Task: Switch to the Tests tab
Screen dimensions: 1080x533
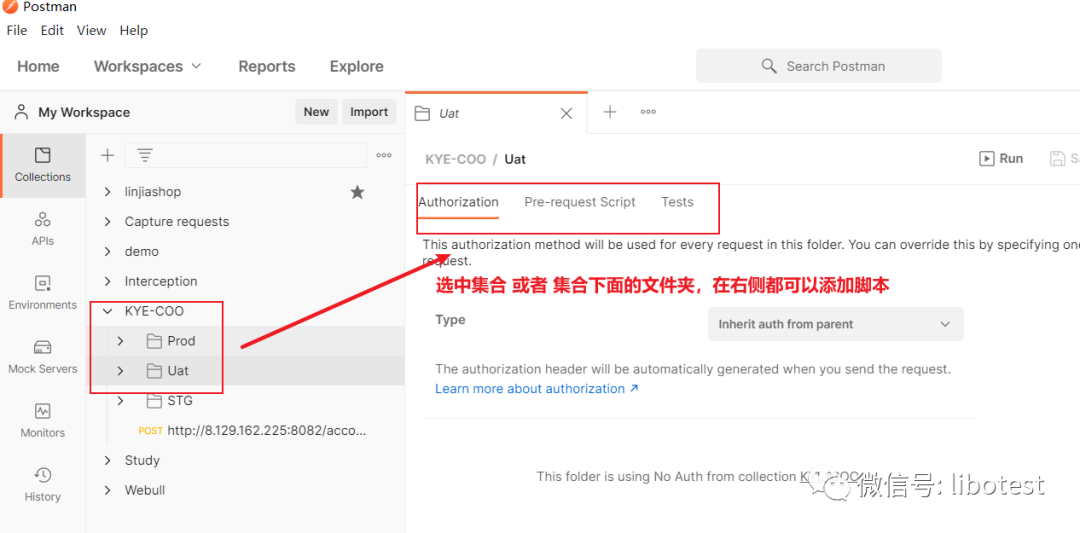Action: (x=678, y=202)
